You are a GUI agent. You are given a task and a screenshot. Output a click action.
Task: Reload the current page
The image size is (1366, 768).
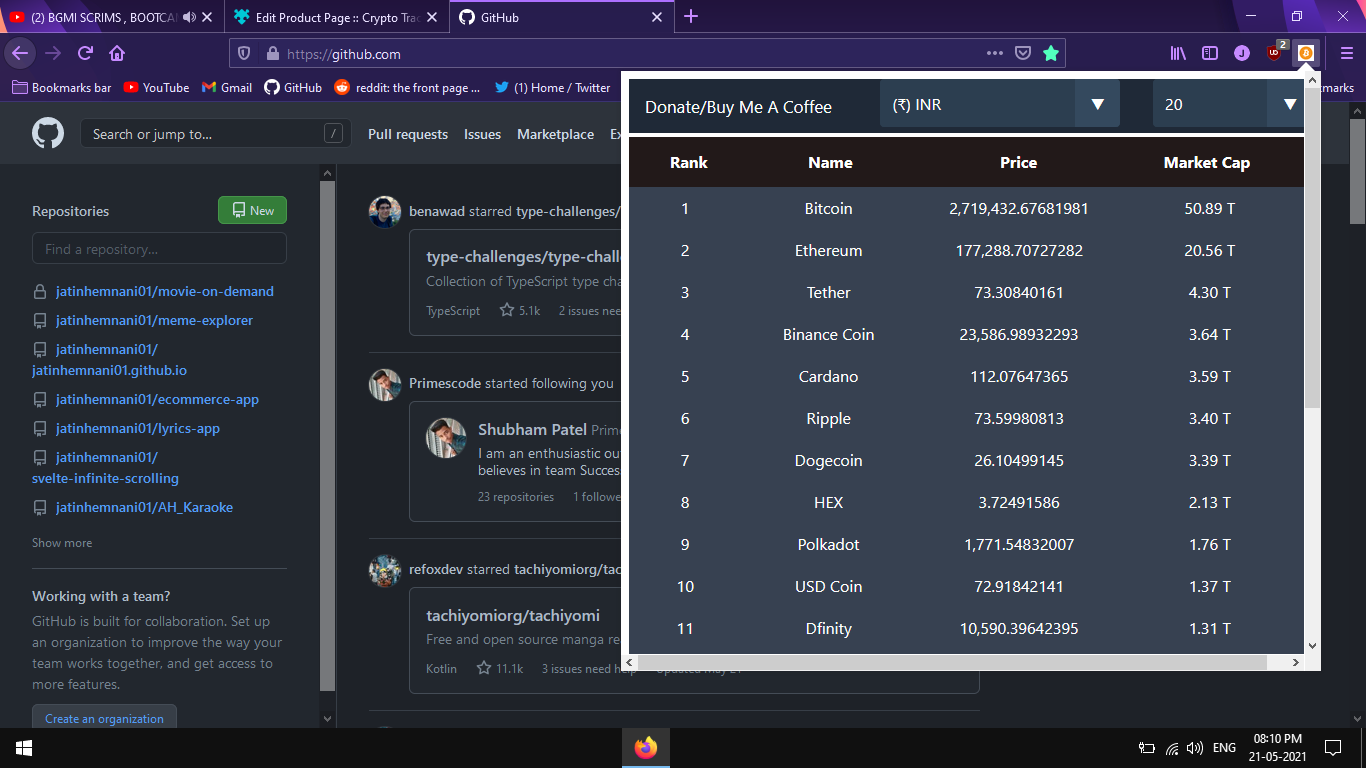(x=85, y=53)
